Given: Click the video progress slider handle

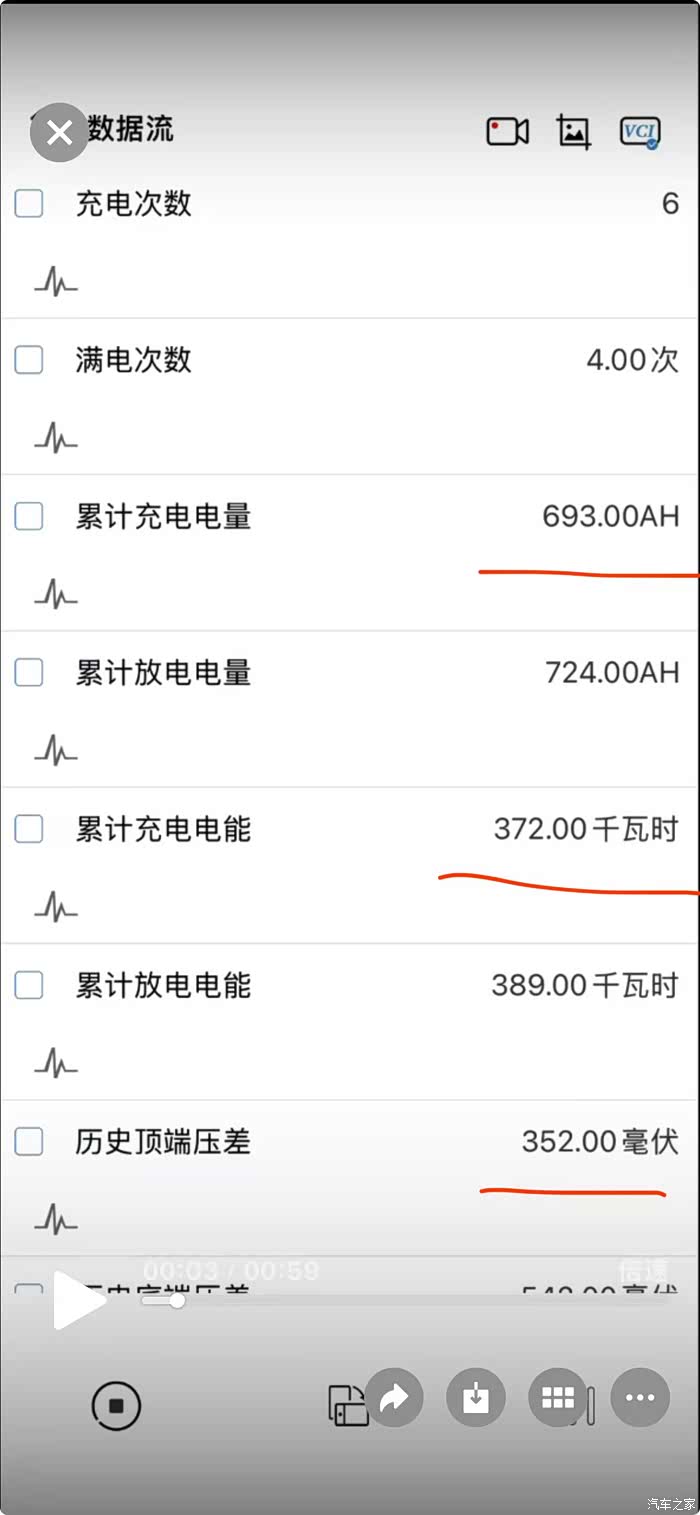Looking at the screenshot, I should pos(177,1300).
